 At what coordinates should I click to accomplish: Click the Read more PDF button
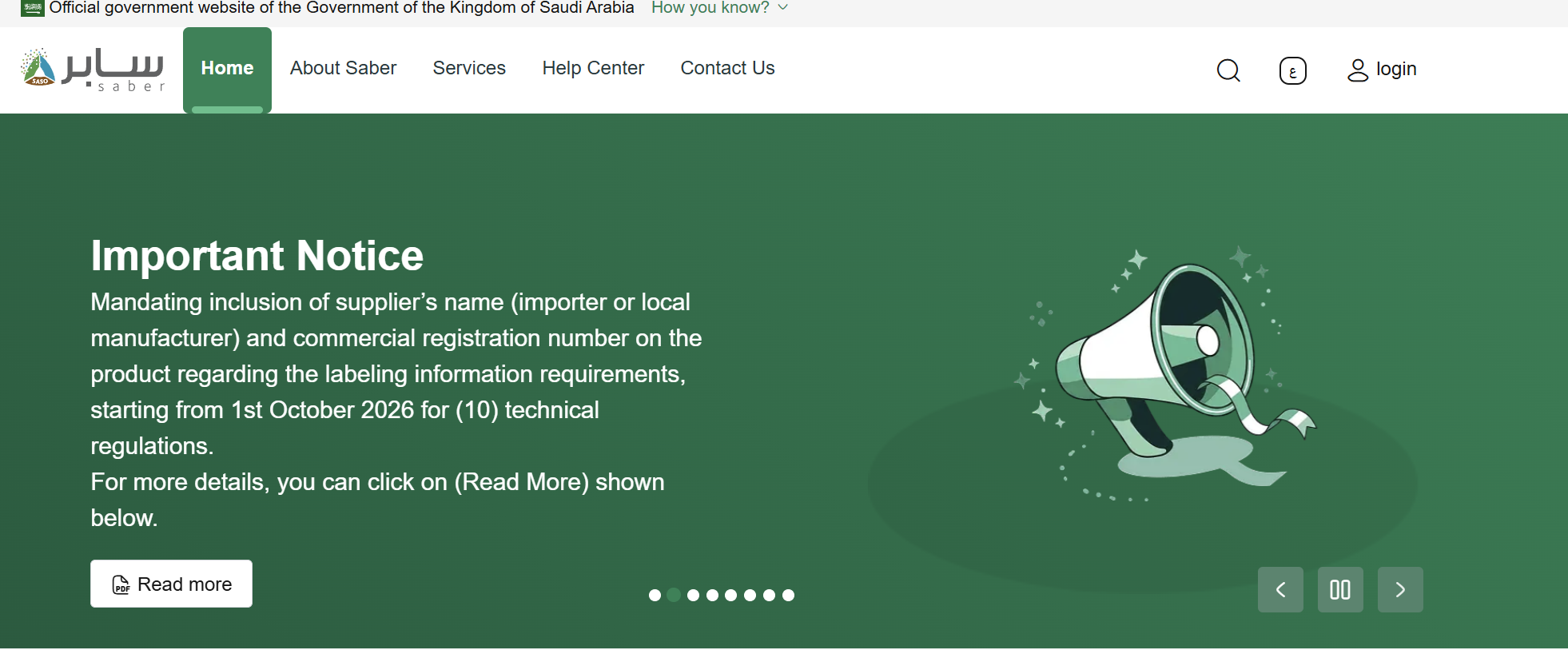tap(171, 584)
